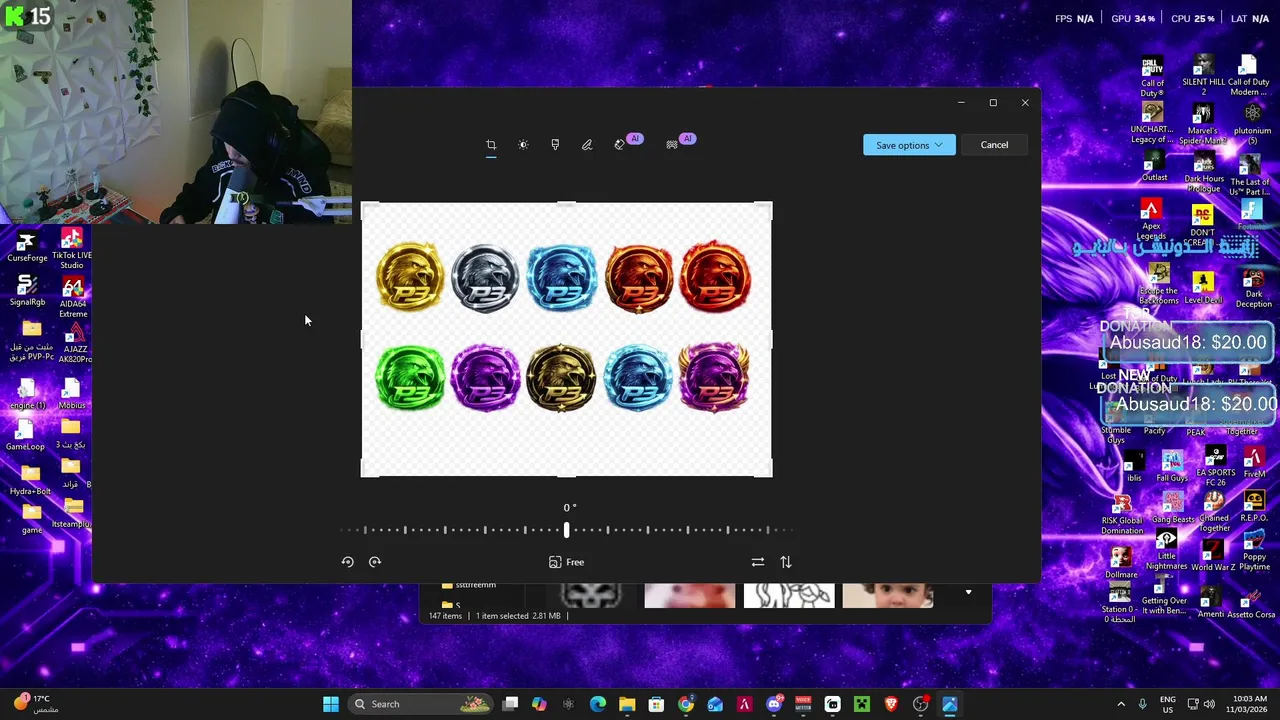1280x720 pixels.
Task: Select the game folder on desktop
Action: tap(32, 518)
